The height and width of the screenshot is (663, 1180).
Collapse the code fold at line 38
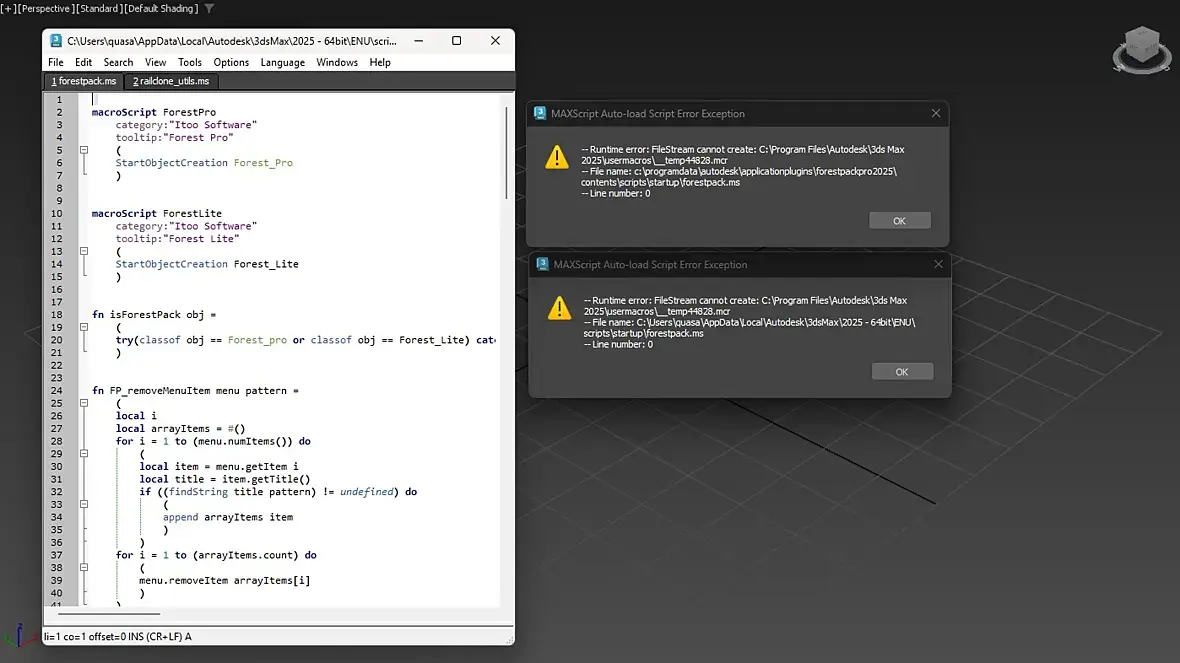click(84, 567)
